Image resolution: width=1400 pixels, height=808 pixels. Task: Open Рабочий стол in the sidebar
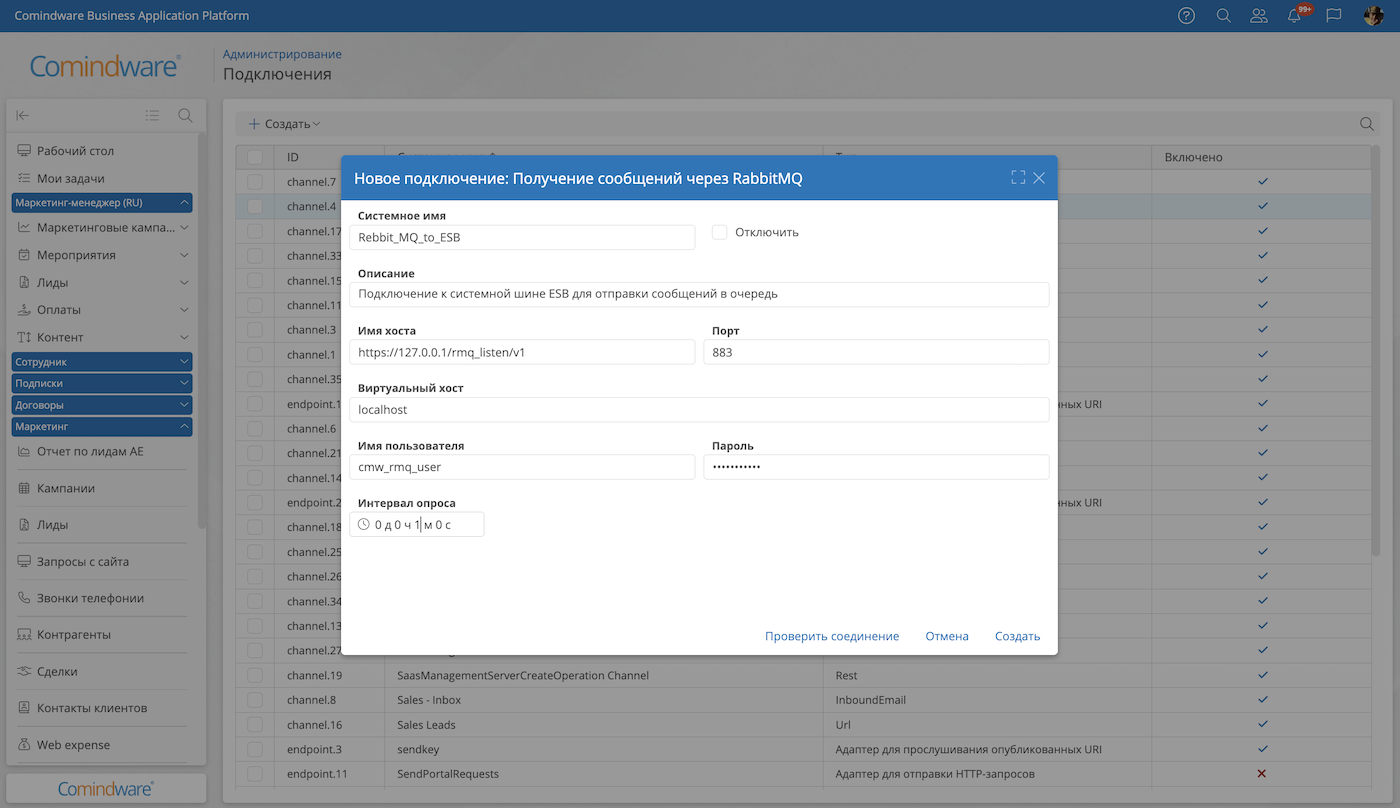tap(75, 151)
